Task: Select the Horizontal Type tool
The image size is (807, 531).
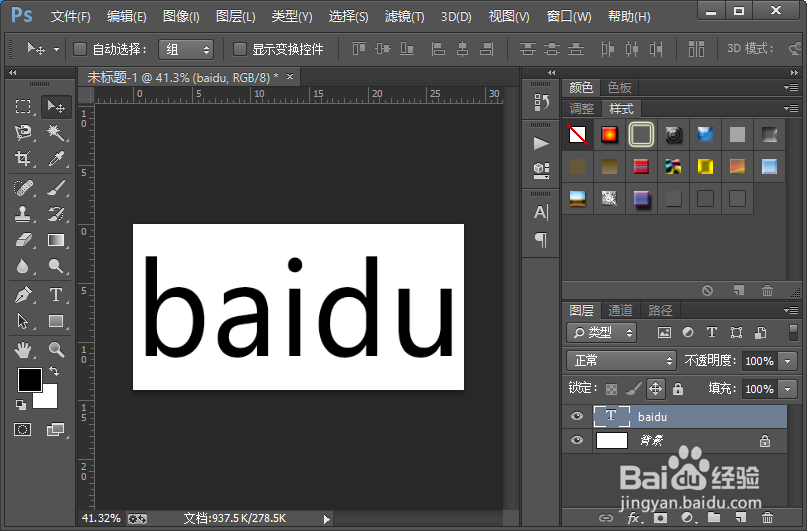Action: pos(56,295)
